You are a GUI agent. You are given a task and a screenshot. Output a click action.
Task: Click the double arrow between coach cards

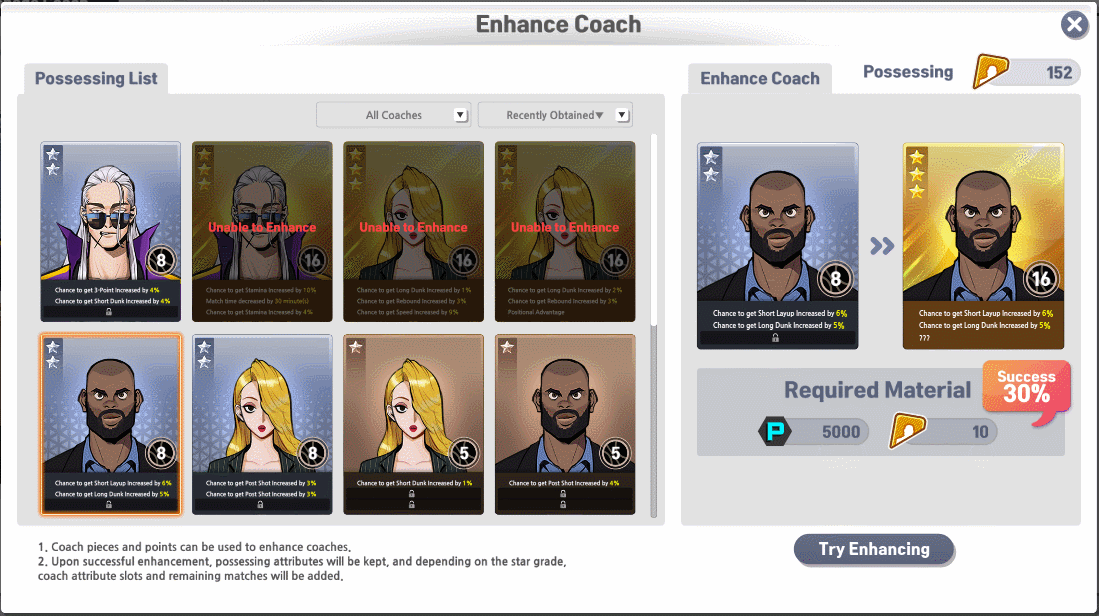[x=882, y=246]
